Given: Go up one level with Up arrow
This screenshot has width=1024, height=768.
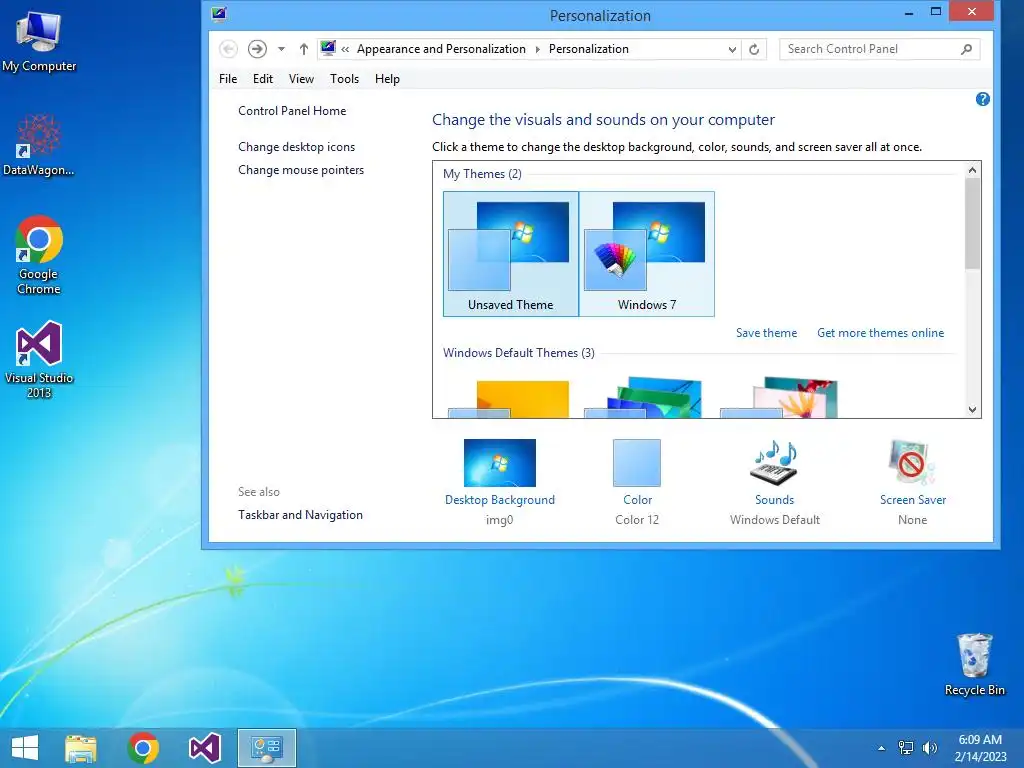Looking at the screenshot, I should 304,49.
